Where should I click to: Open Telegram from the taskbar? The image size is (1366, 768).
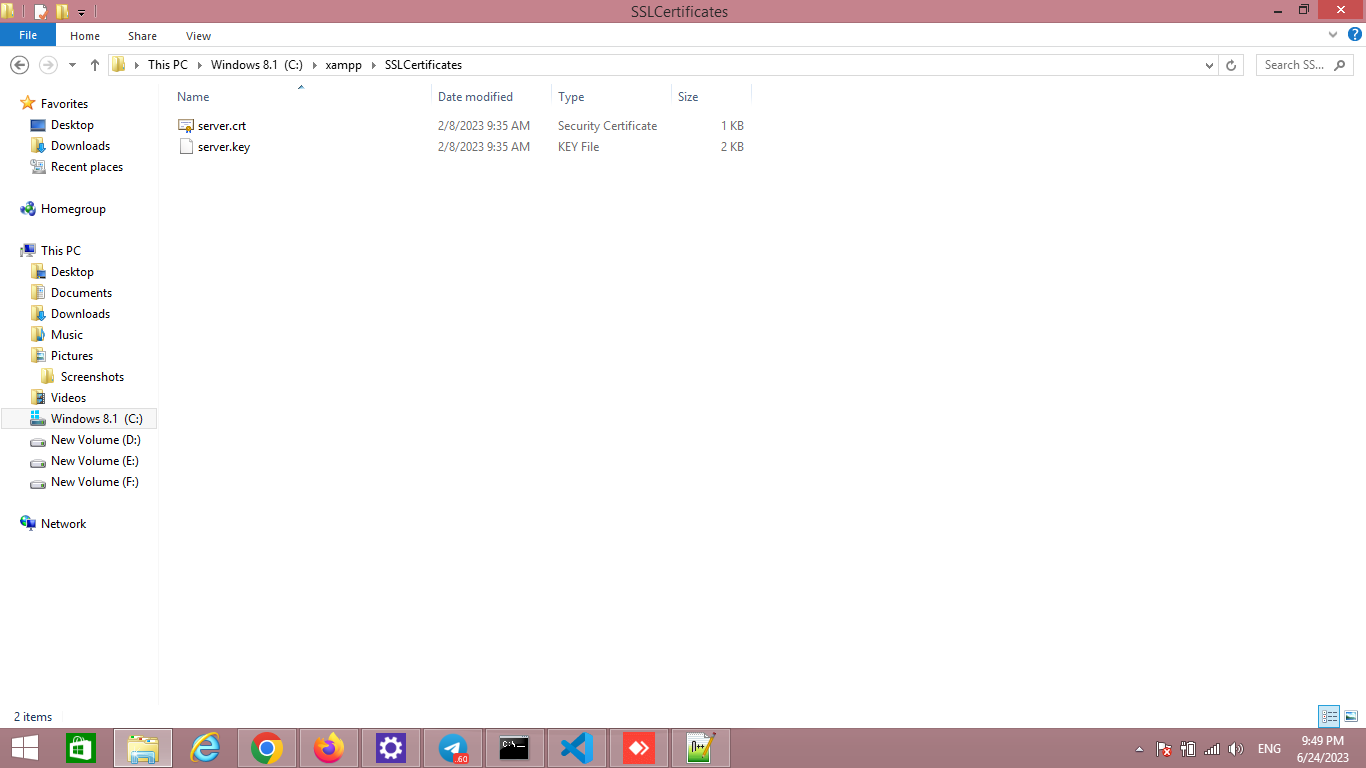tap(453, 748)
